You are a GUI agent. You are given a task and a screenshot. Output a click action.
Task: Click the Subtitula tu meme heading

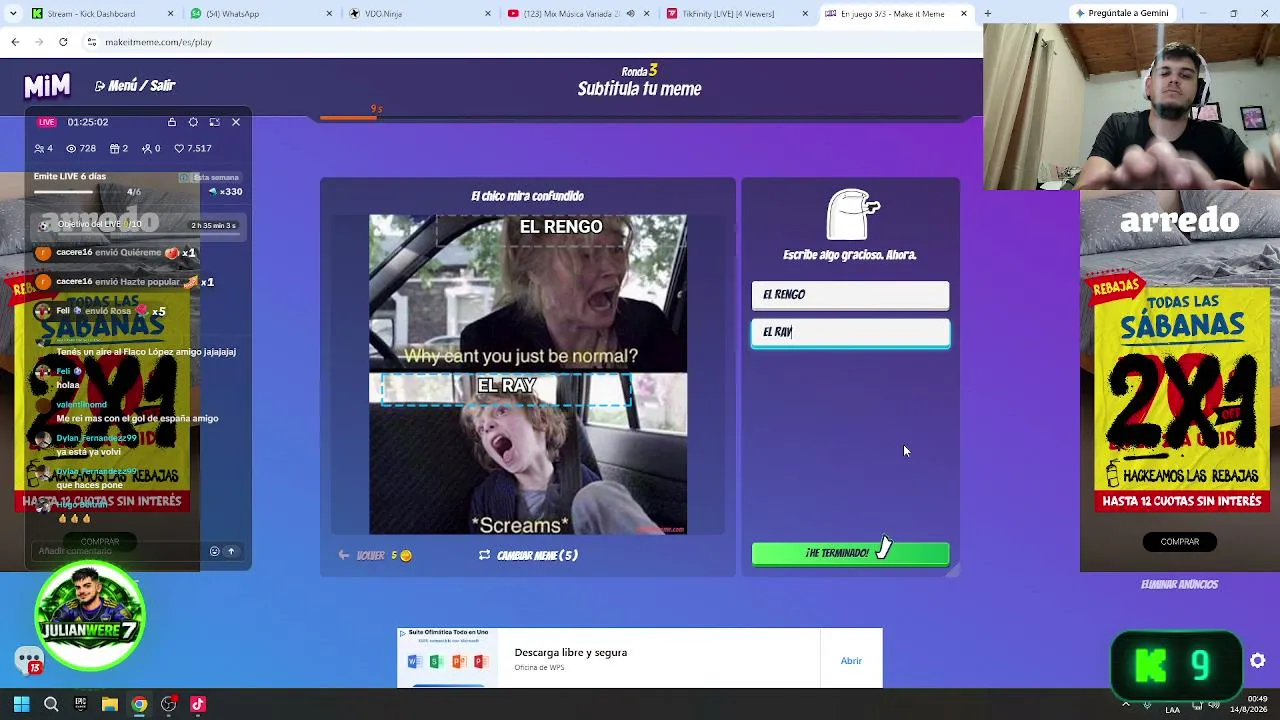639,89
